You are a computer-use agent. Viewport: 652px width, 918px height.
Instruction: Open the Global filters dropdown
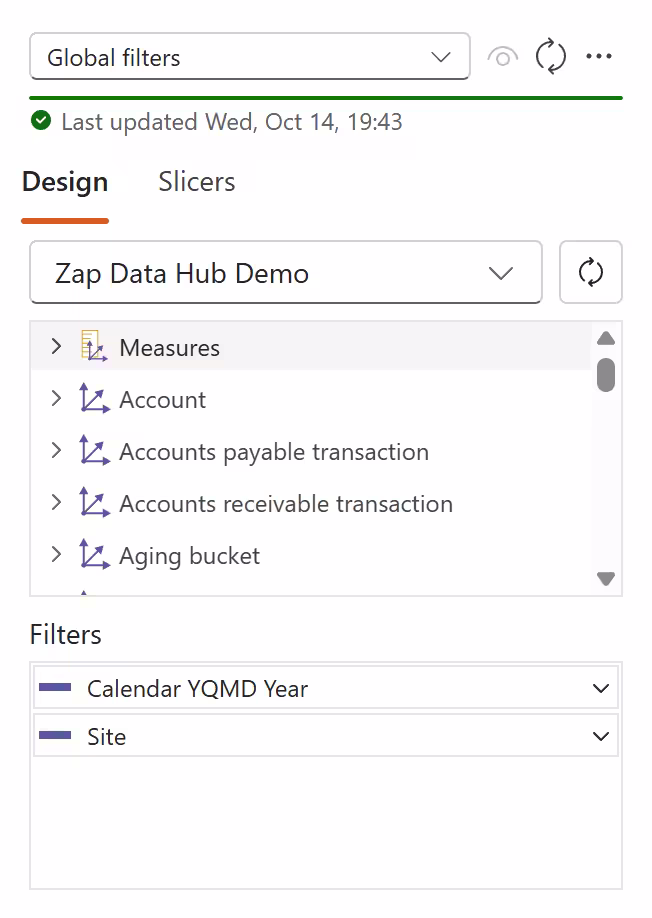tap(249, 56)
